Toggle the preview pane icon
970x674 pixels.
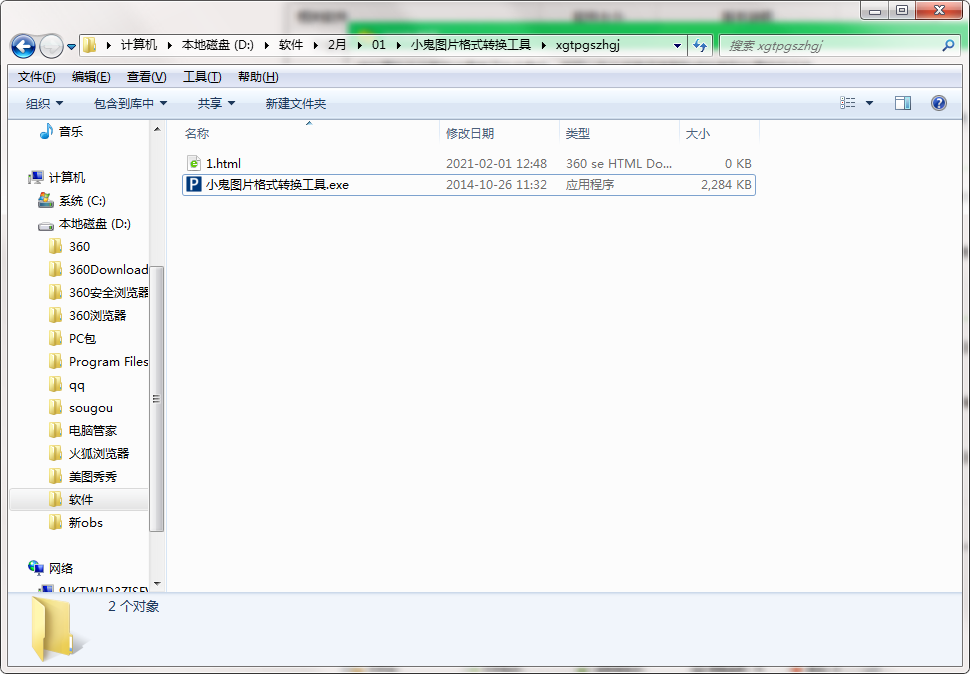(903, 103)
